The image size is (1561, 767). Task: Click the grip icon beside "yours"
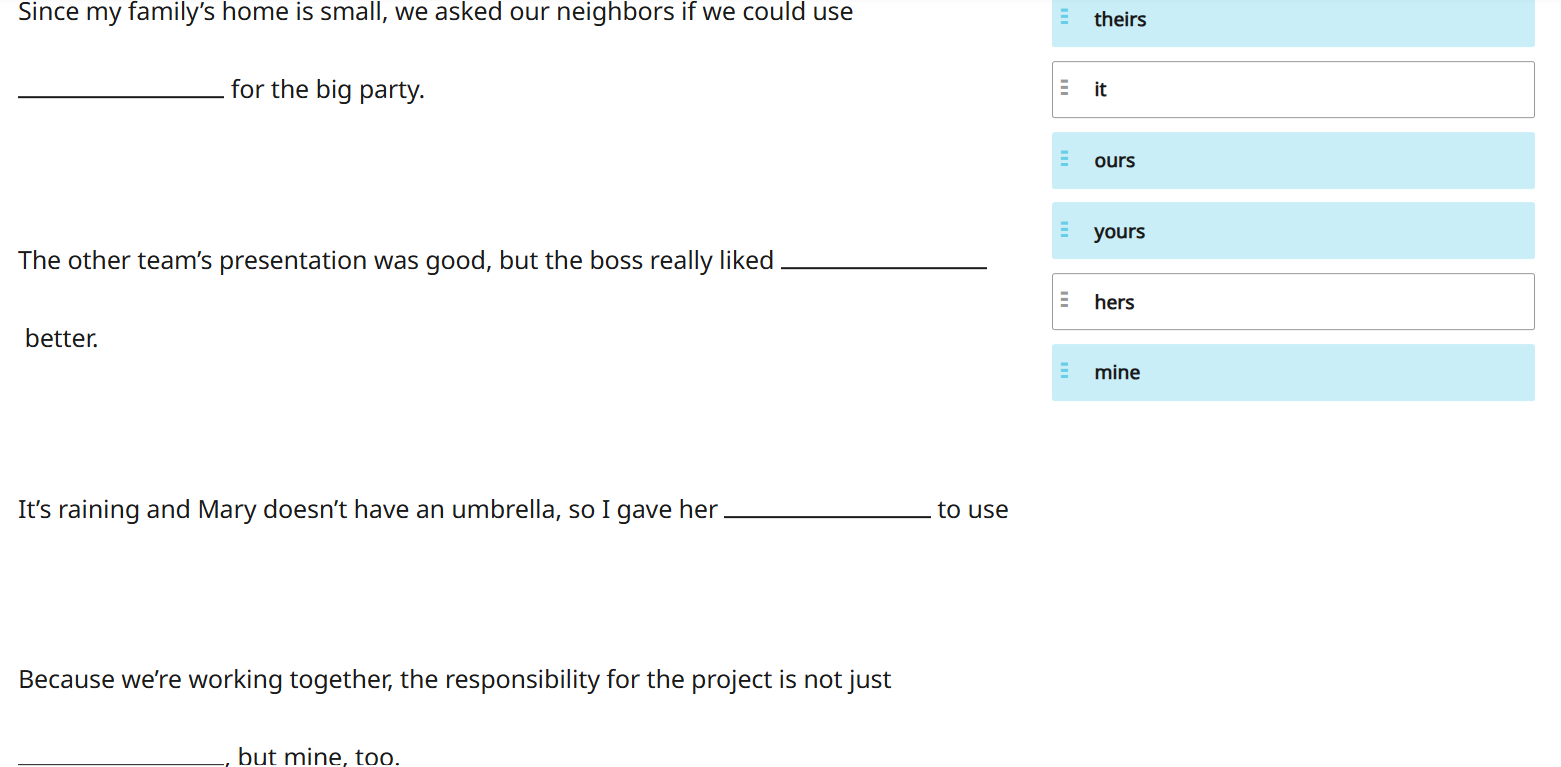pyautogui.click(x=1064, y=231)
